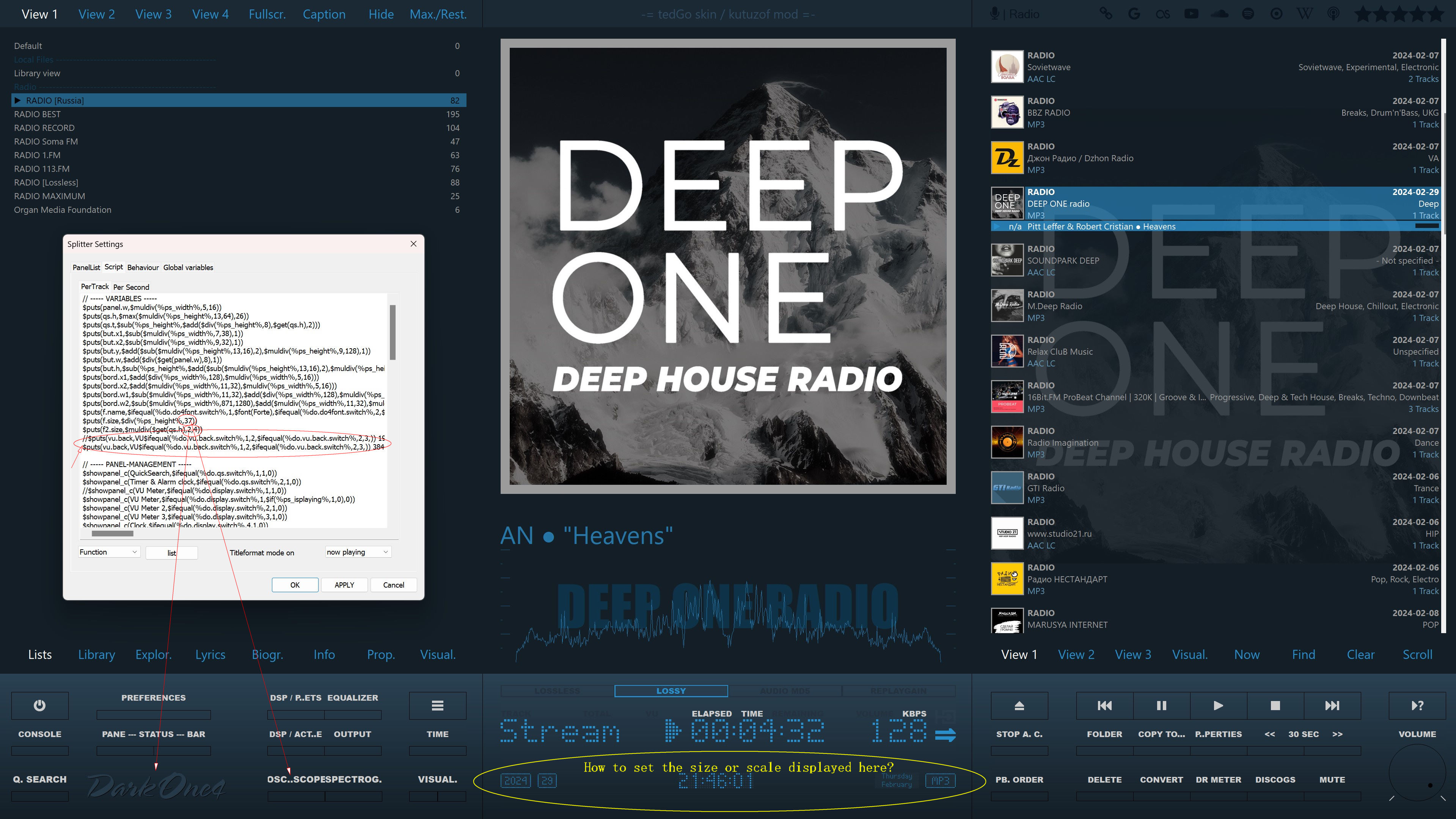Click the next track button
This screenshot has width=1456, height=819.
coord(1332,706)
